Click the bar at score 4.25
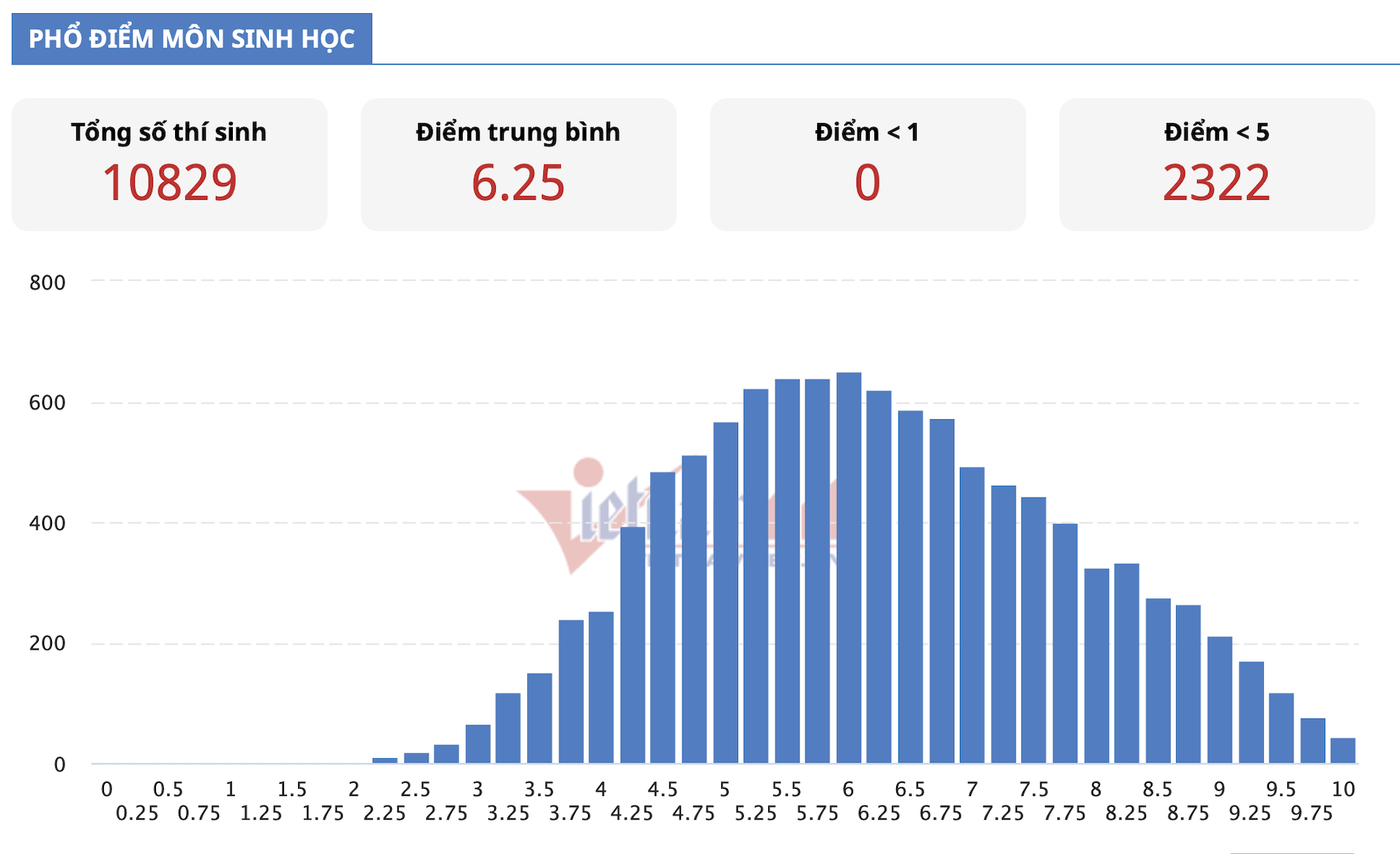1400x854 pixels. click(633, 645)
